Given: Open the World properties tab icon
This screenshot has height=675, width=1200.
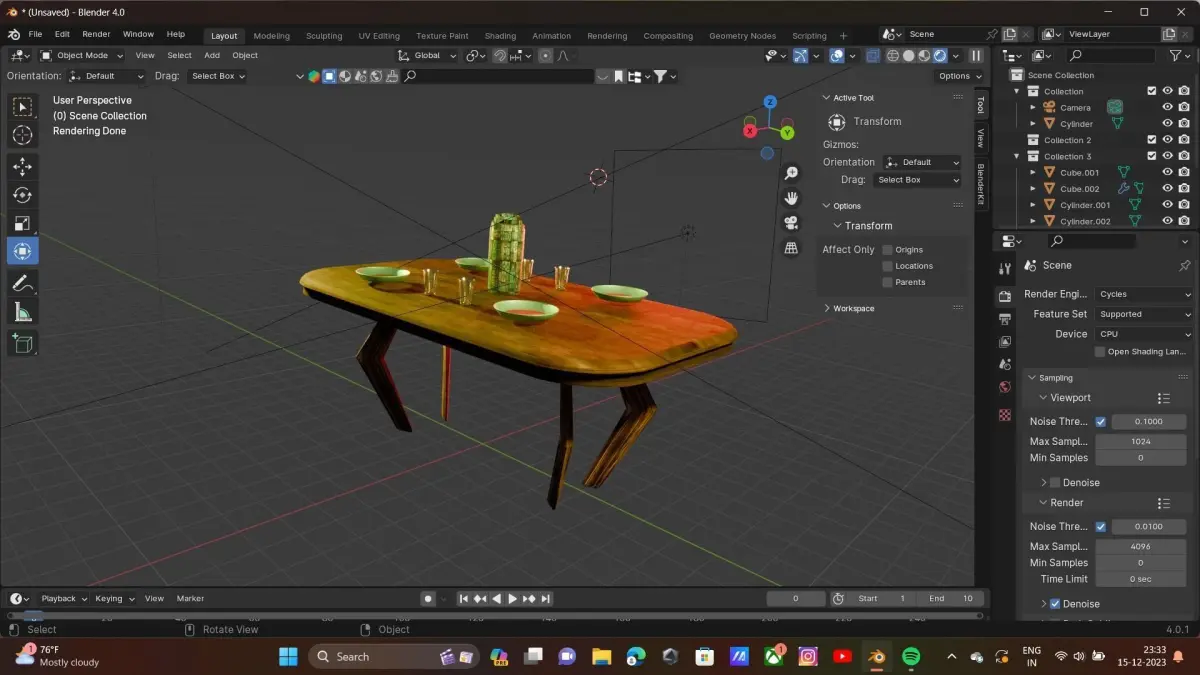Looking at the screenshot, I should coord(1004,388).
